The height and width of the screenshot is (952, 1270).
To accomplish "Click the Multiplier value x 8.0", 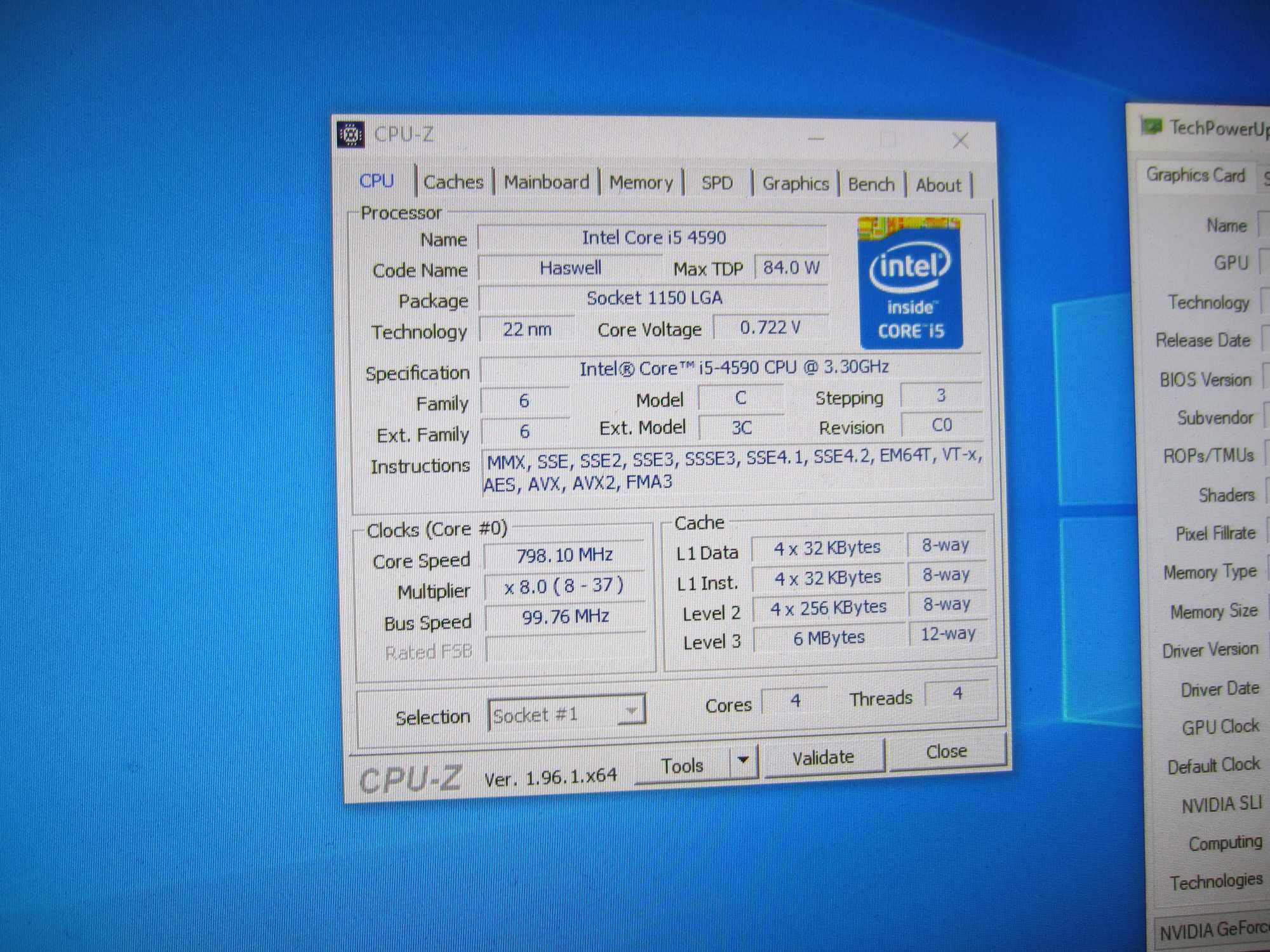I will click(x=565, y=585).
